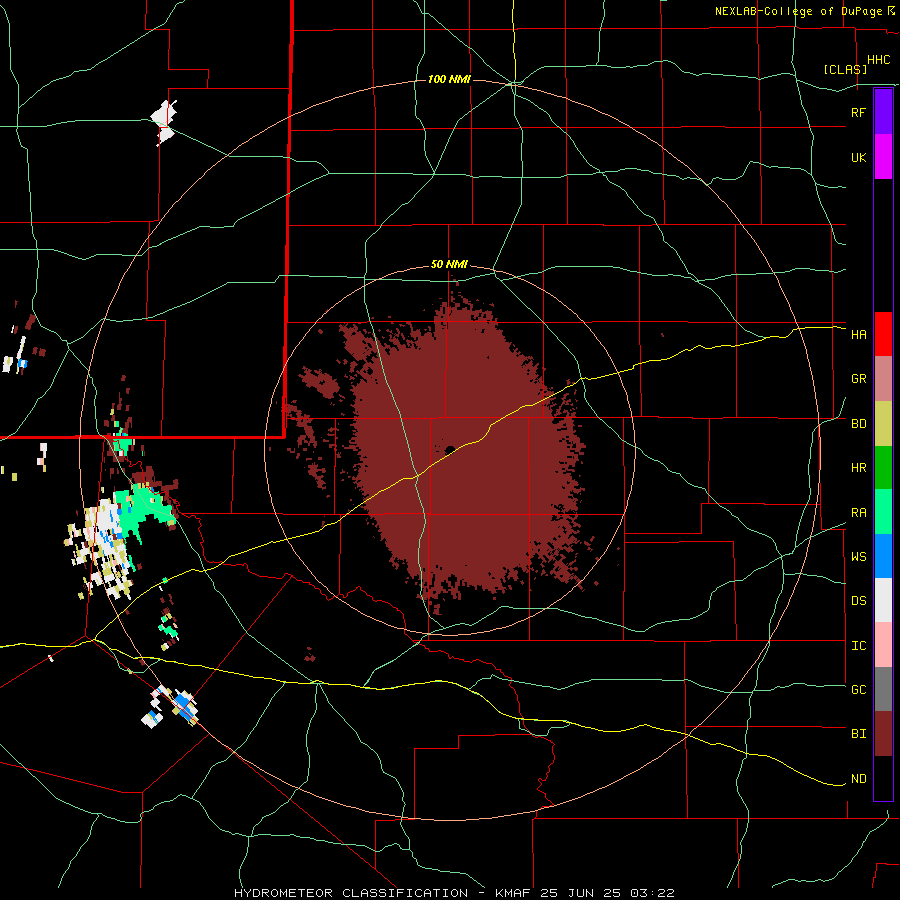The width and height of the screenshot is (900, 900).
Task: Click the "HHC" product code text
Action: tap(878, 60)
